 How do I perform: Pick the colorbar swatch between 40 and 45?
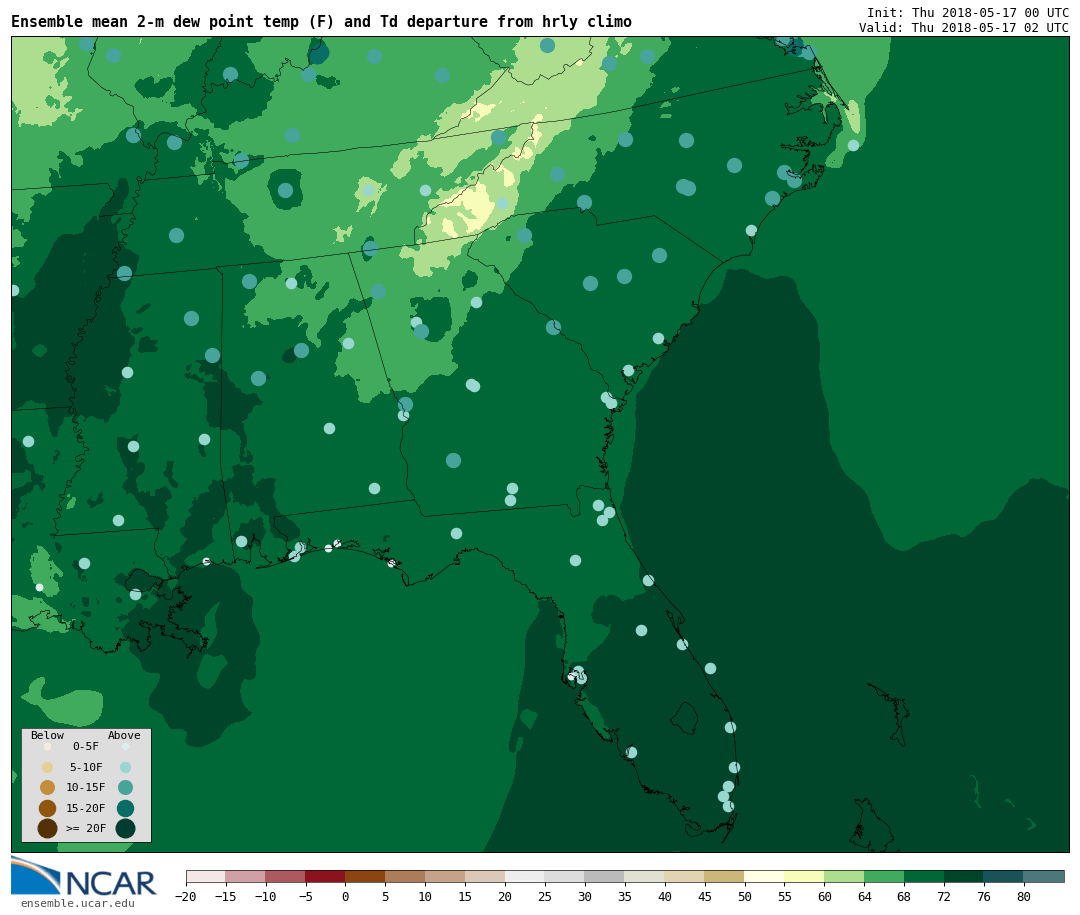[x=685, y=876]
